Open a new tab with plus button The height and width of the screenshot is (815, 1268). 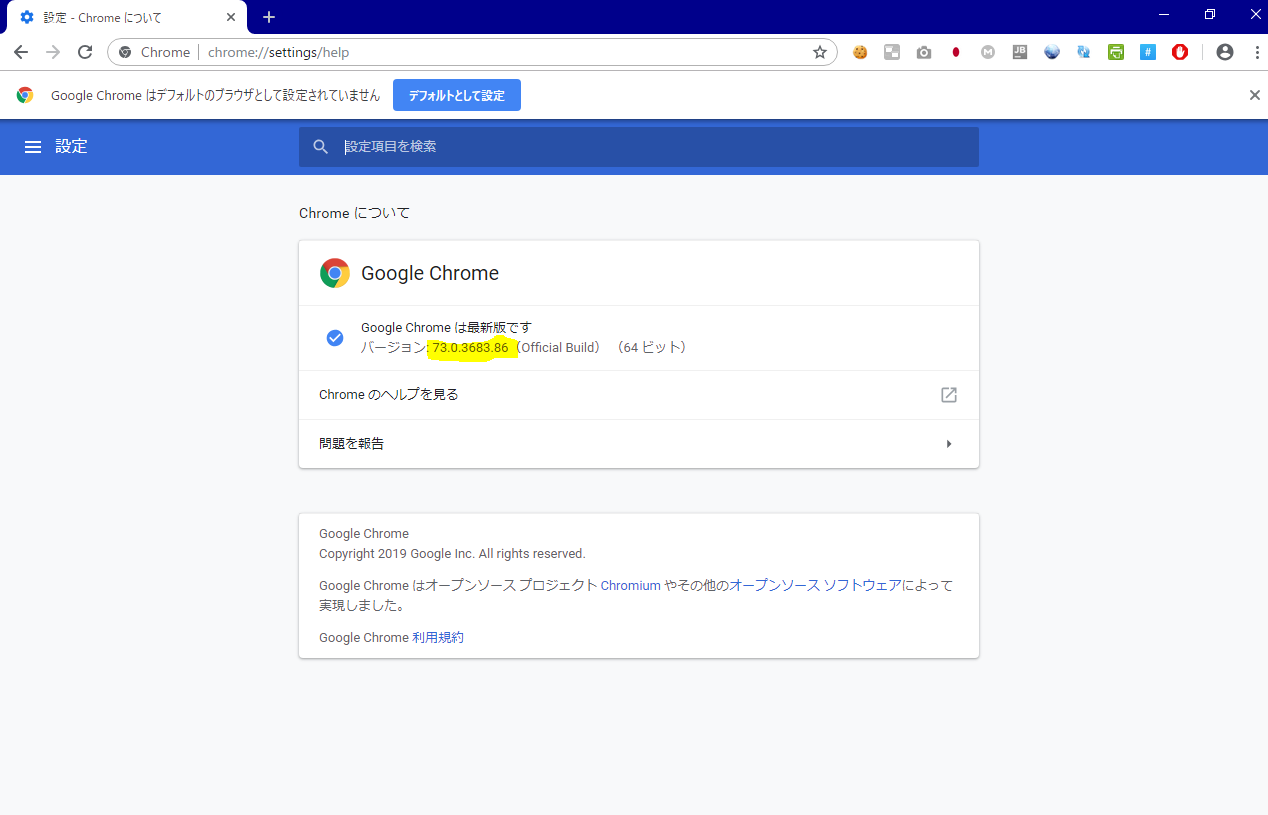point(269,17)
